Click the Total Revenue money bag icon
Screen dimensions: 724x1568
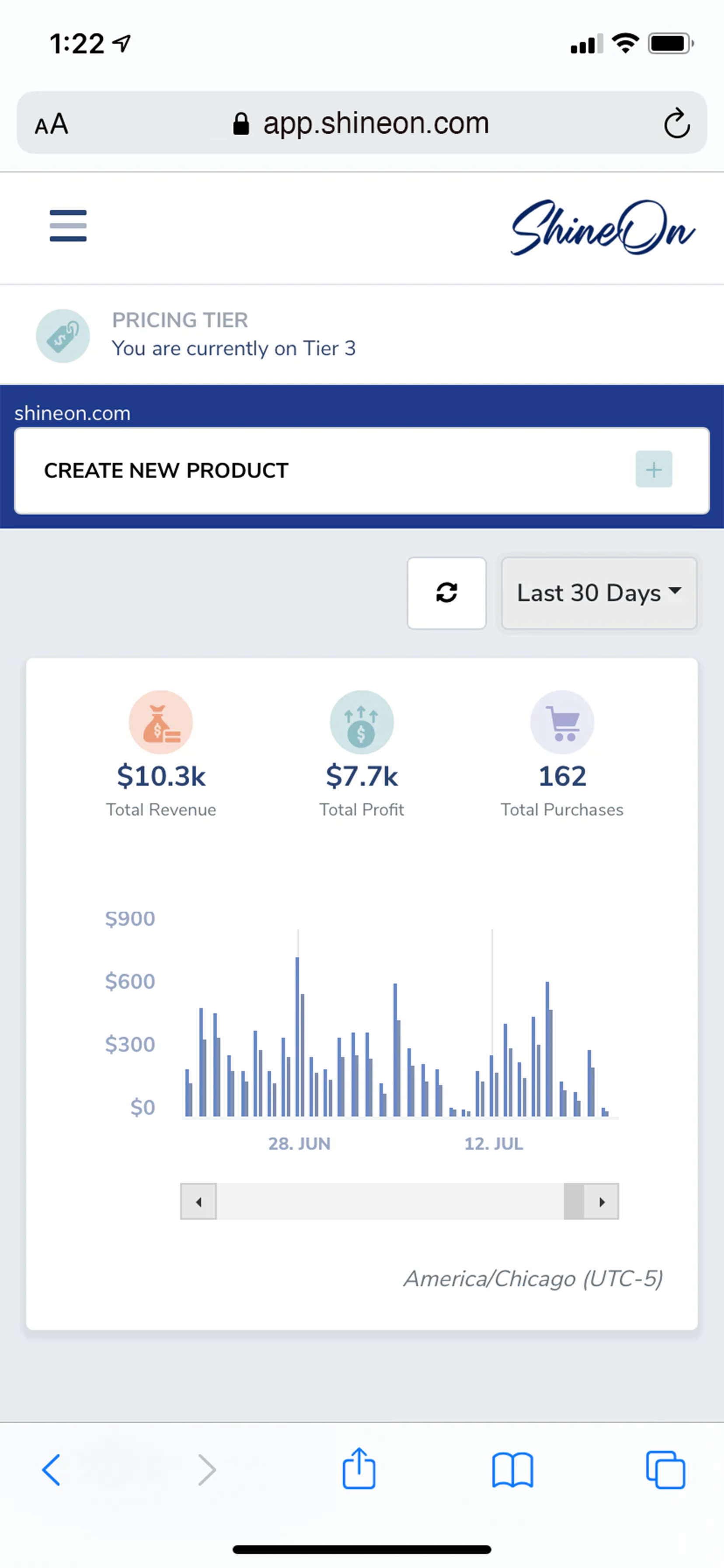(x=160, y=722)
